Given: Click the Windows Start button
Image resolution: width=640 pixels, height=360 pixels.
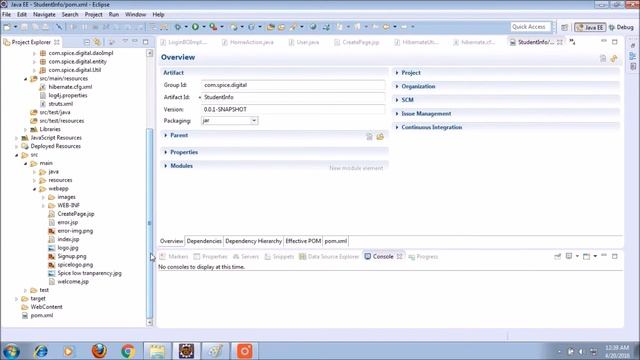Looking at the screenshot, I should coord(11,351).
